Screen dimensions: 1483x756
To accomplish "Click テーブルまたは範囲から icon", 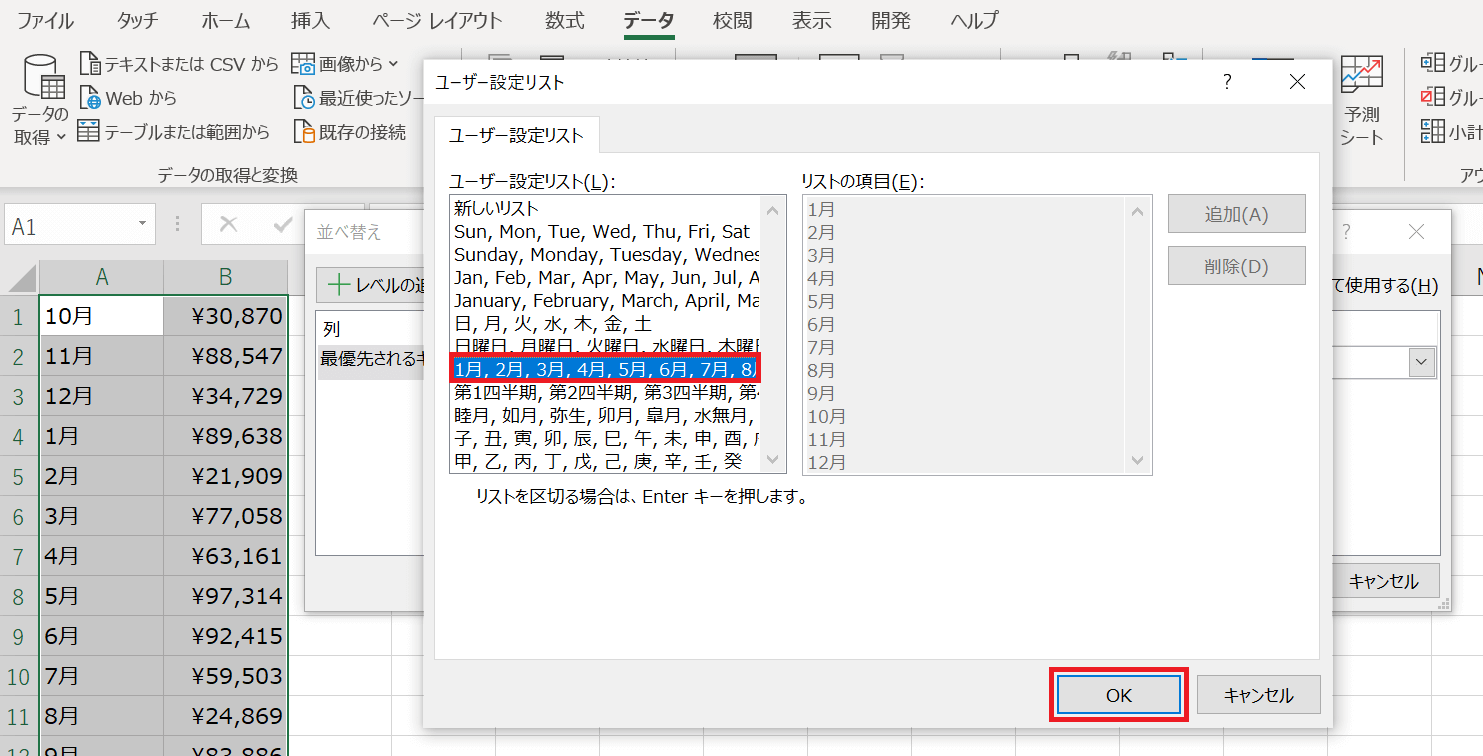I will [89, 131].
